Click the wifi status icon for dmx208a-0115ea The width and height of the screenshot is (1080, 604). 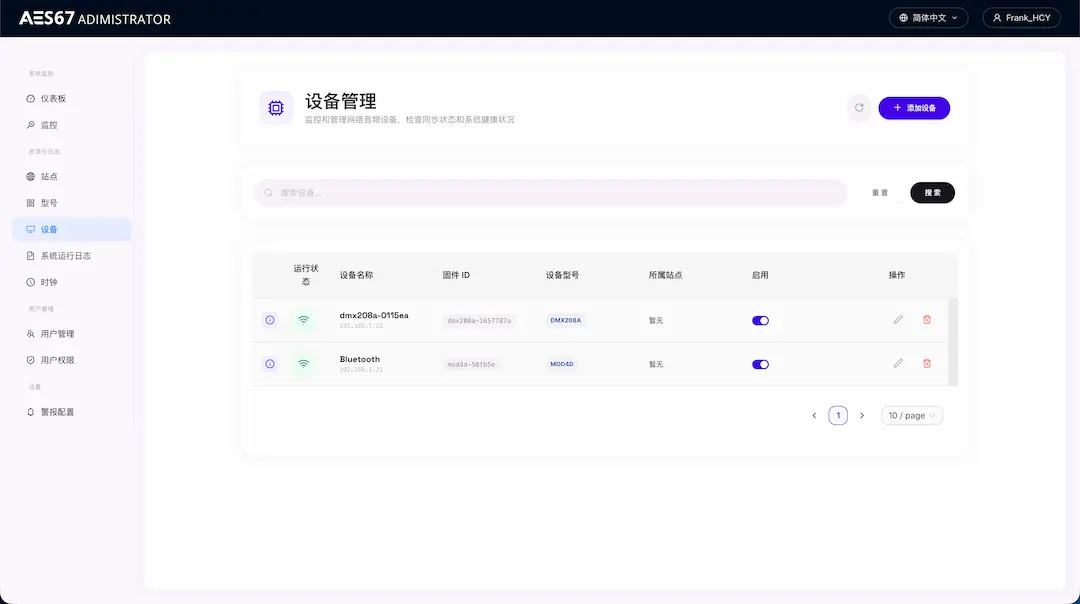(303, 320)
